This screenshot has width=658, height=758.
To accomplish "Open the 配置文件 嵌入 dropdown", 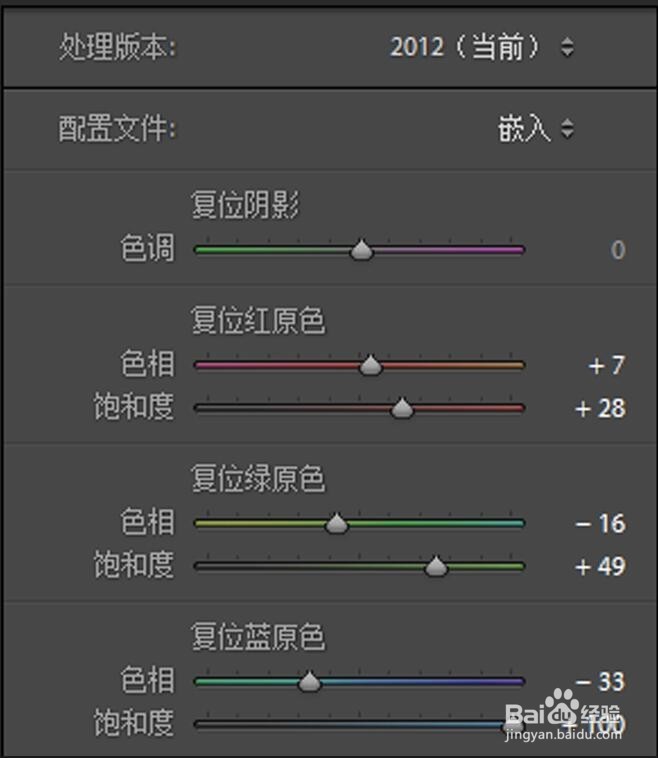I will tap(536, 129).
